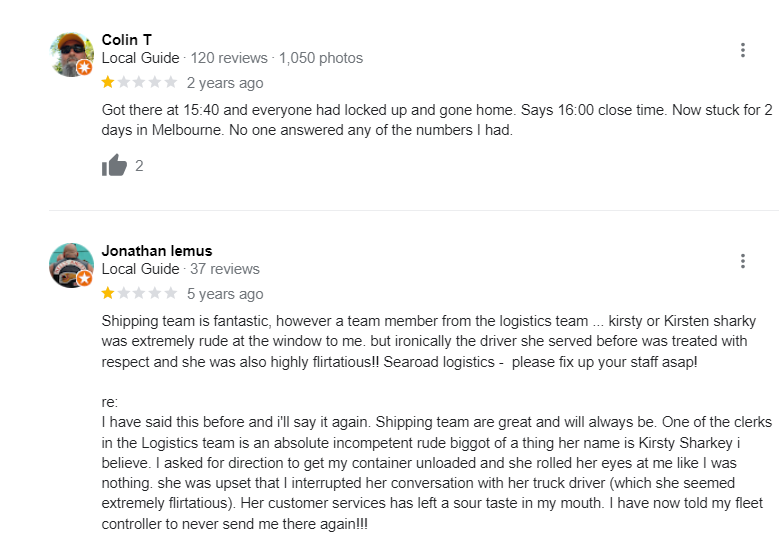Screen dimensions: 781x544
Task: Open three-dot menu on Colin T's review
Action: click(x=742, y=50)
